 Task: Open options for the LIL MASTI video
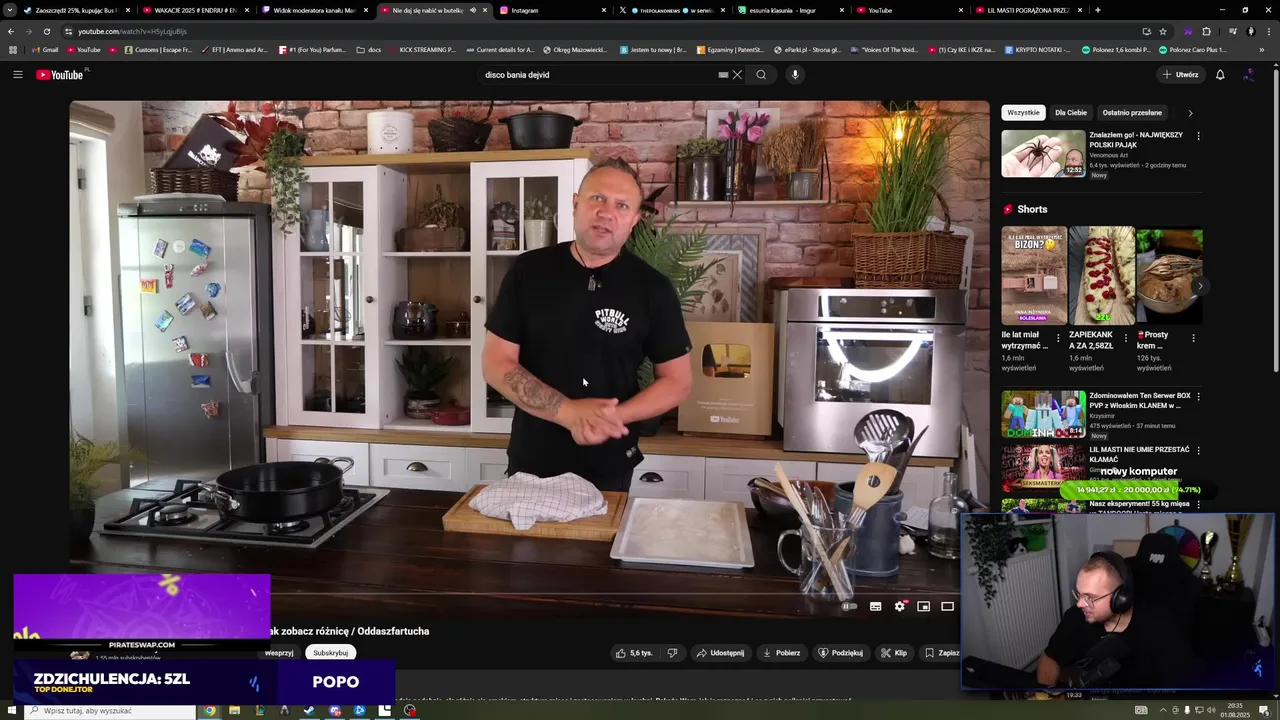click(1198, 451)
